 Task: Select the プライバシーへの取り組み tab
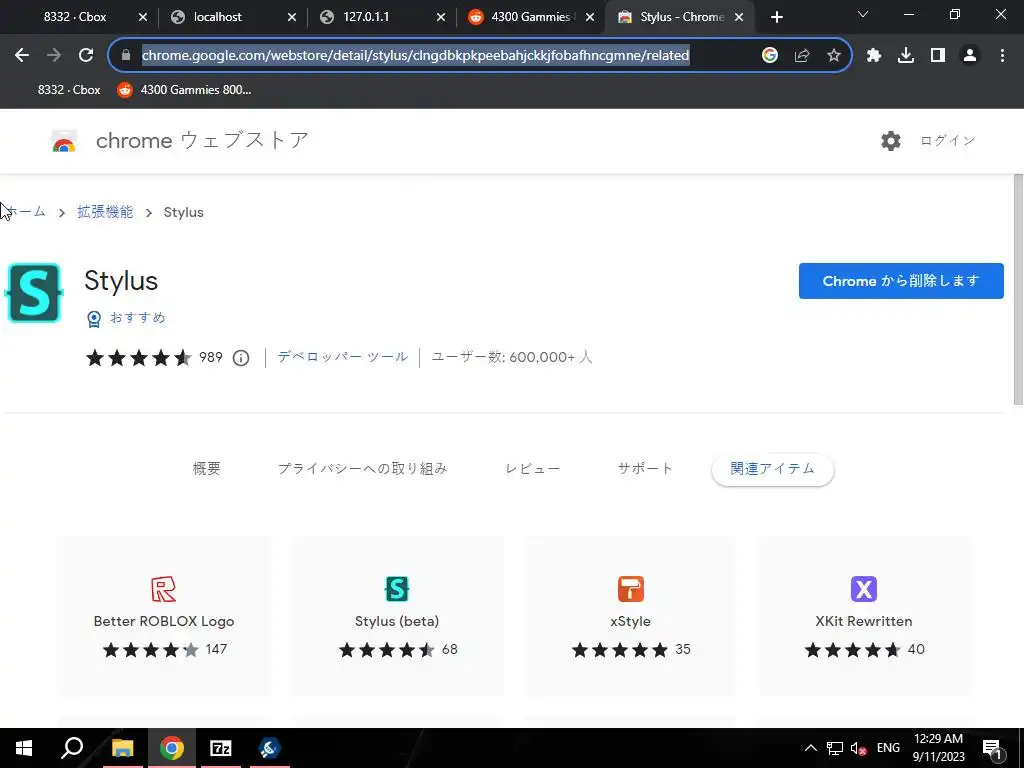(362, 469)
